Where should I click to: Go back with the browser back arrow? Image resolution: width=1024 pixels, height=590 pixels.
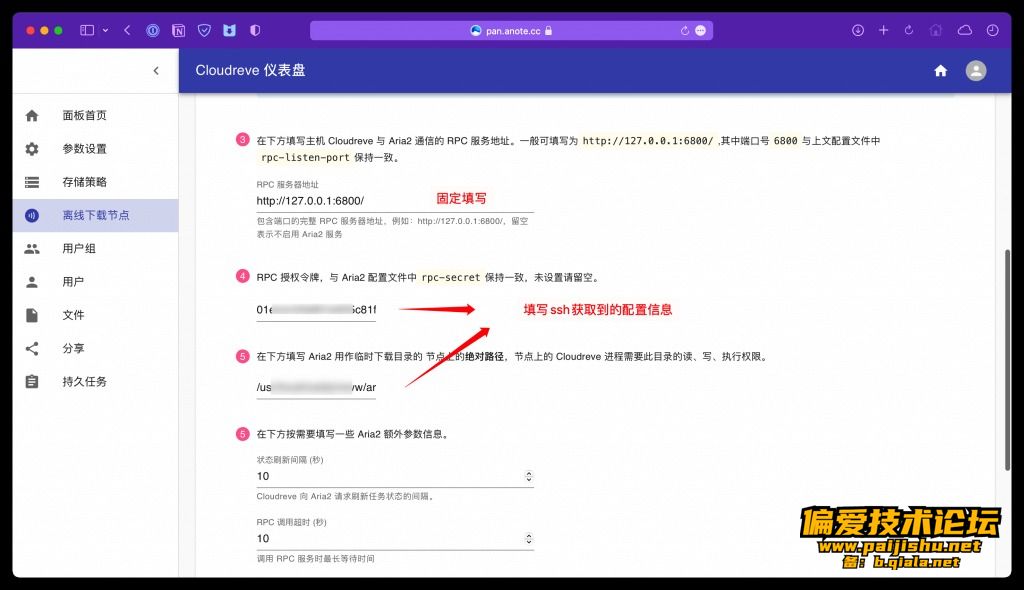coord(127,30)
